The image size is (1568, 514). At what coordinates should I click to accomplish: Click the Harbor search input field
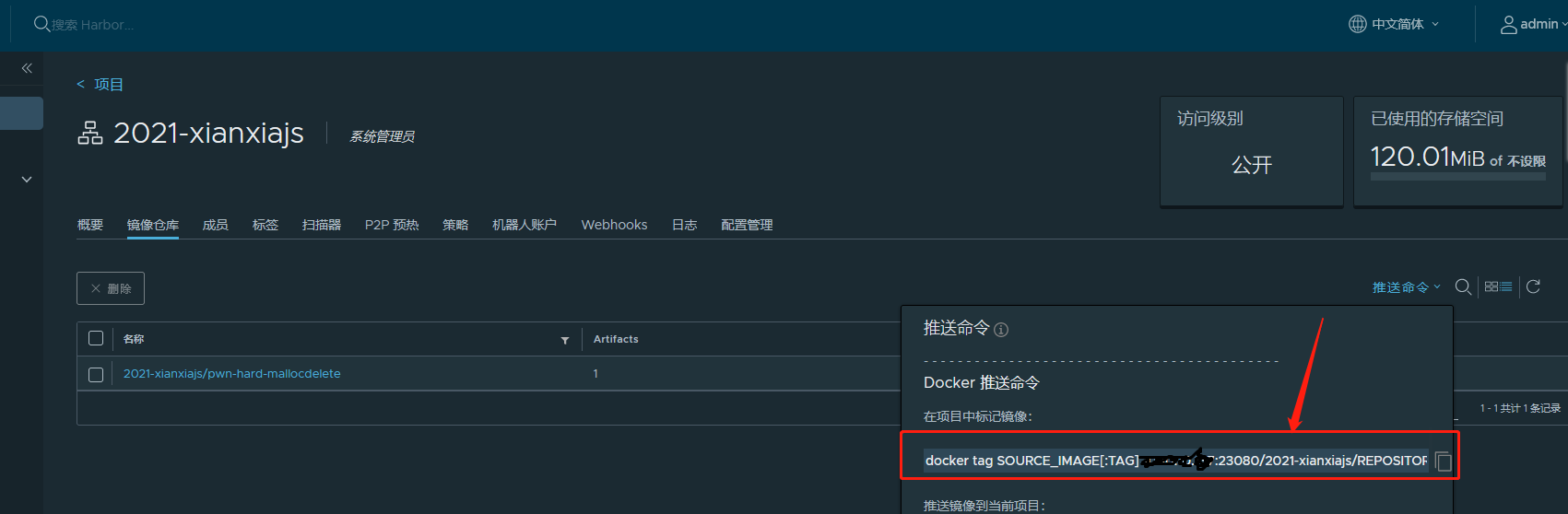[93, 25]
